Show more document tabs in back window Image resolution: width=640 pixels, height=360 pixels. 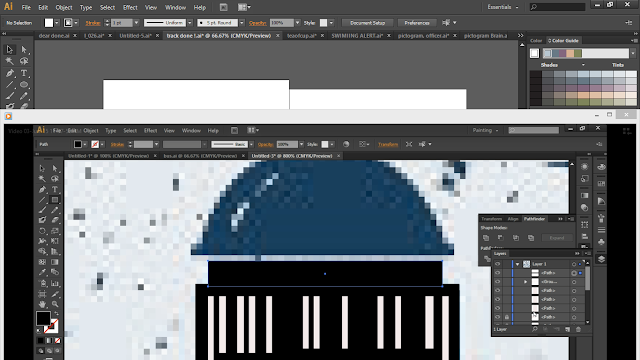click(520, 36)
